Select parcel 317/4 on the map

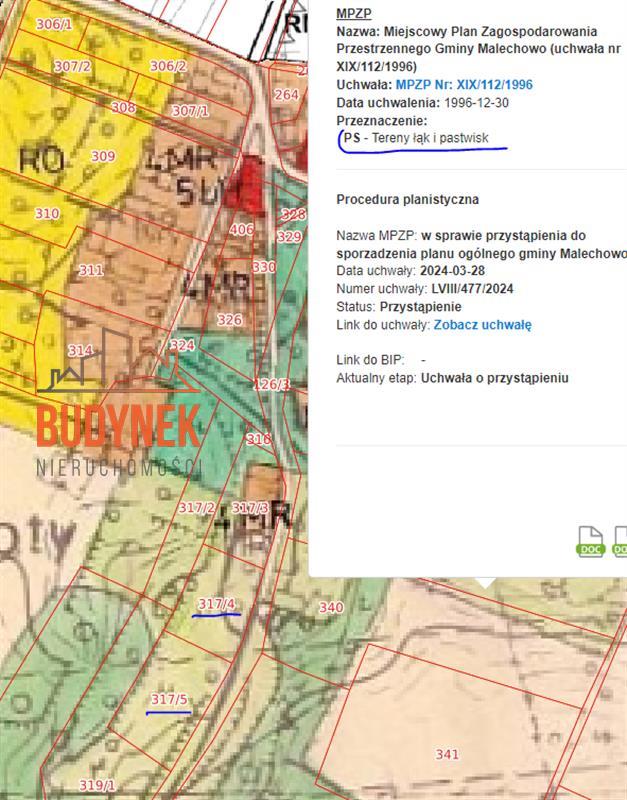tap(216, 604)
